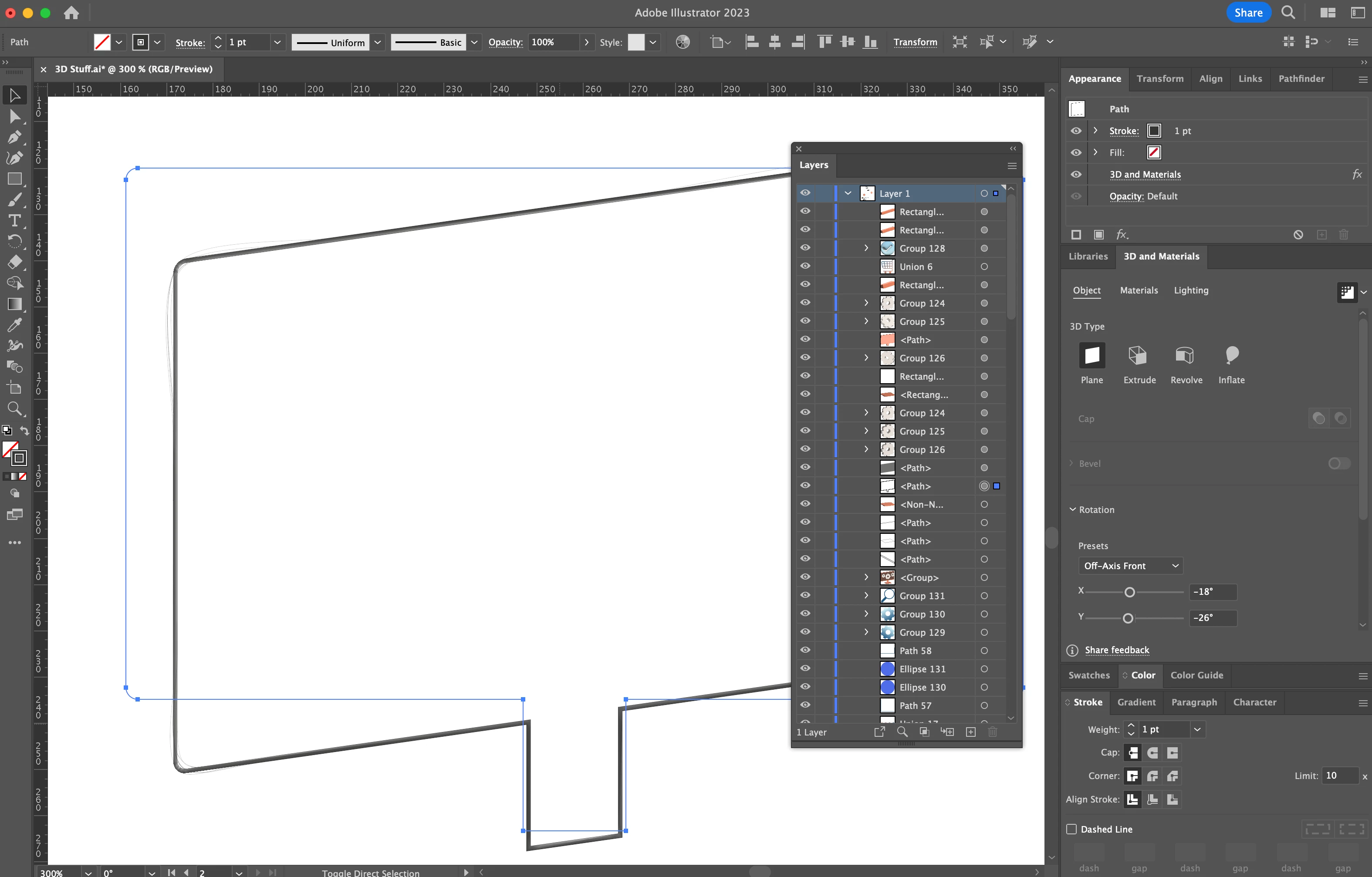Collapse the Rotation section
Screen dimensions: 1372x877
click(x=1072, y=509)
